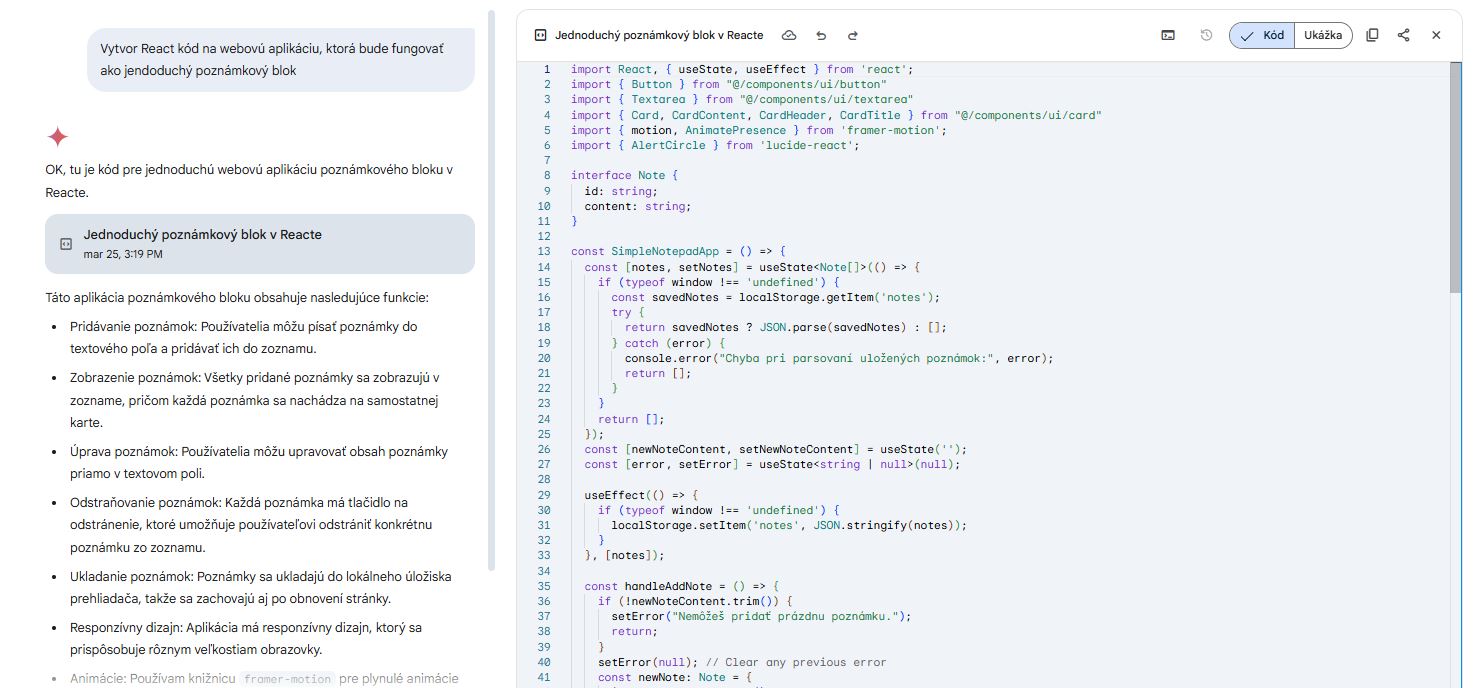Redo the code change
This screenshot has height=688, width=1483.
(x=853, y=35)
